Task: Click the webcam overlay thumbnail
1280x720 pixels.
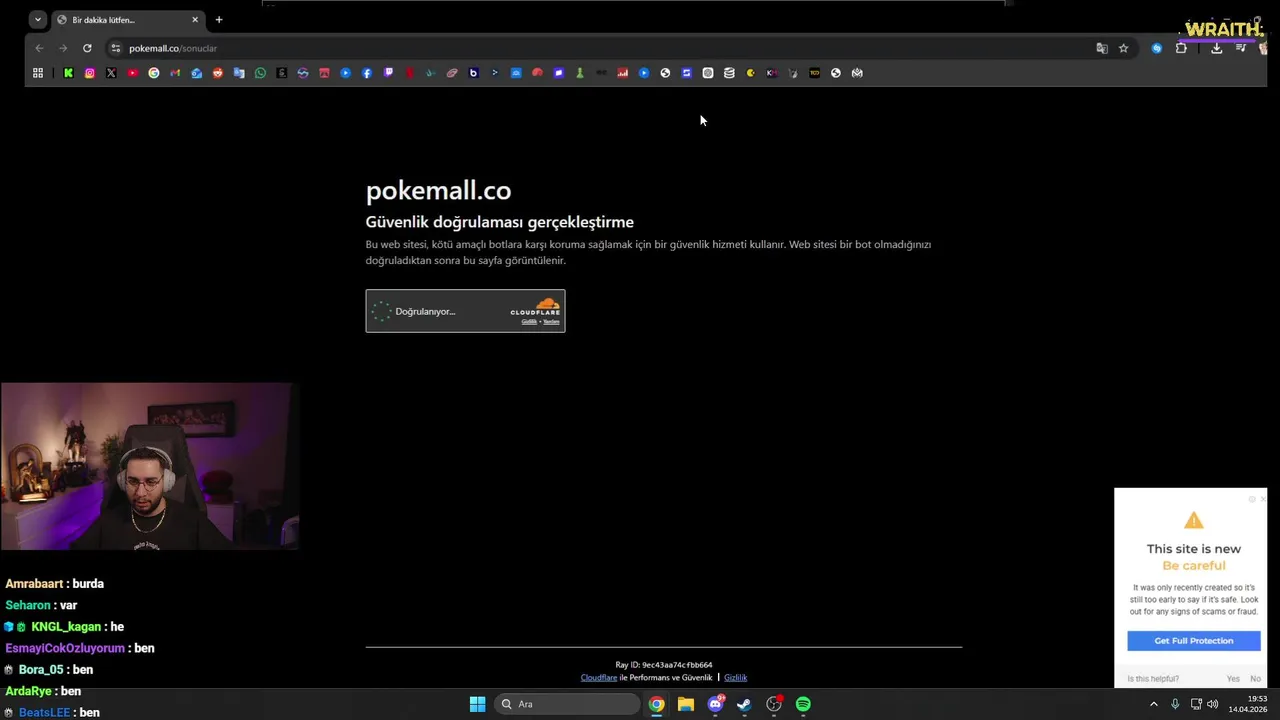Action: click(x=149, y=466)
